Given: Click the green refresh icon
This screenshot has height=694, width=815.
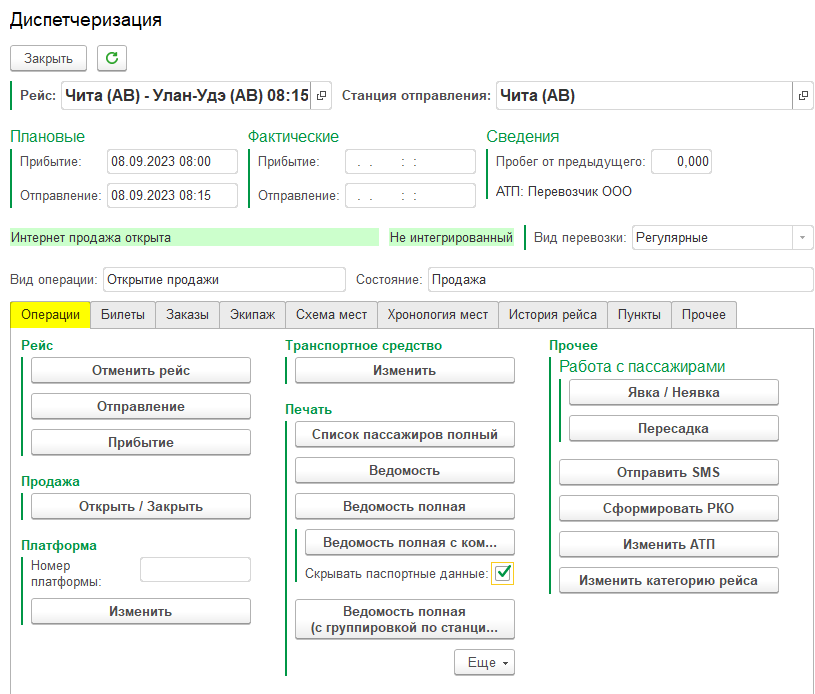Looking at the screenshot, I should click(x=112, y=59).
